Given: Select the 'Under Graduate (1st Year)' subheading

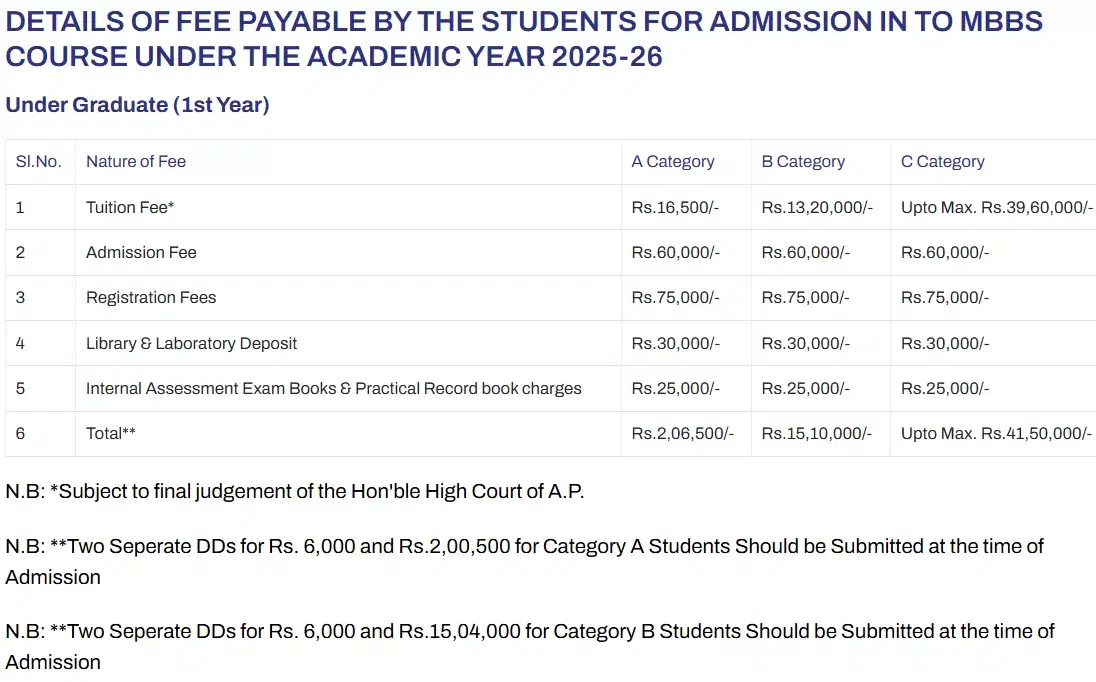Looking at the screenshot, I should coord(137,105).
